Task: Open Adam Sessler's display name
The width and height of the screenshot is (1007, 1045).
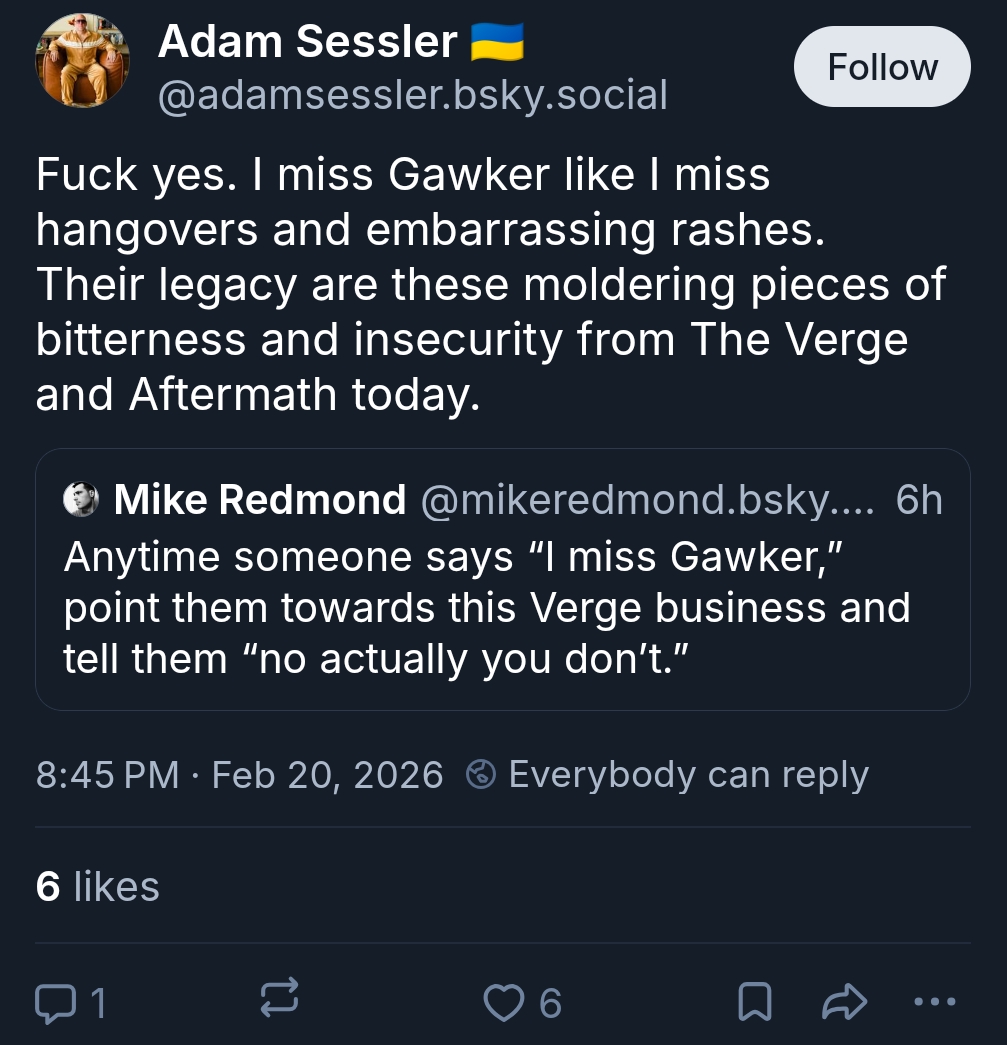Action: 307,42
